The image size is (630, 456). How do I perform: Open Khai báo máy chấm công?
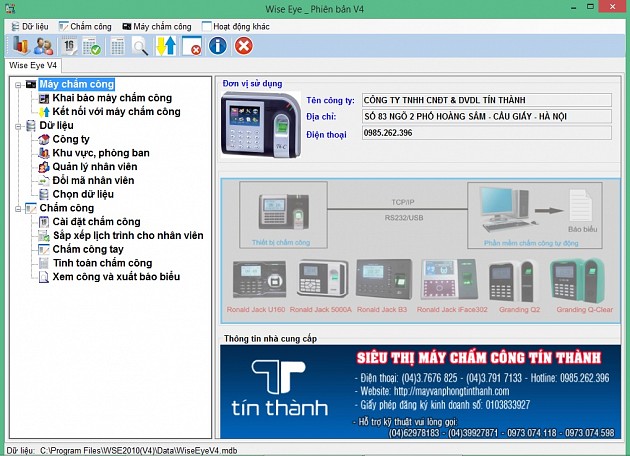coord(112,98)
